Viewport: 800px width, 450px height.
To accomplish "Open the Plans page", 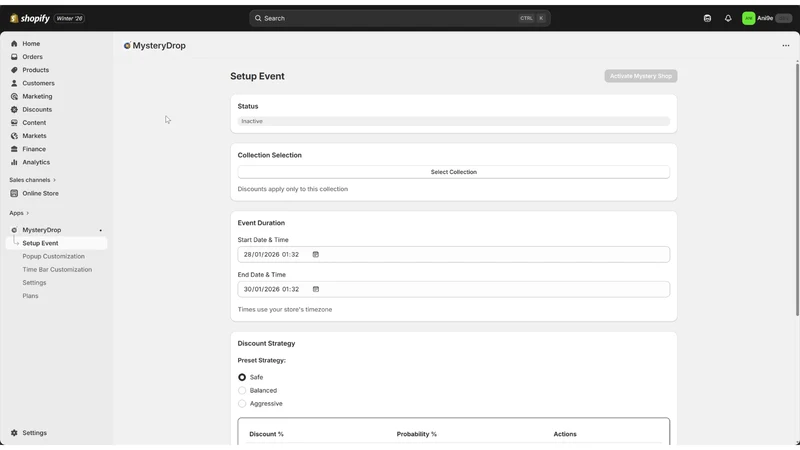I will click(x=30, y=296).
